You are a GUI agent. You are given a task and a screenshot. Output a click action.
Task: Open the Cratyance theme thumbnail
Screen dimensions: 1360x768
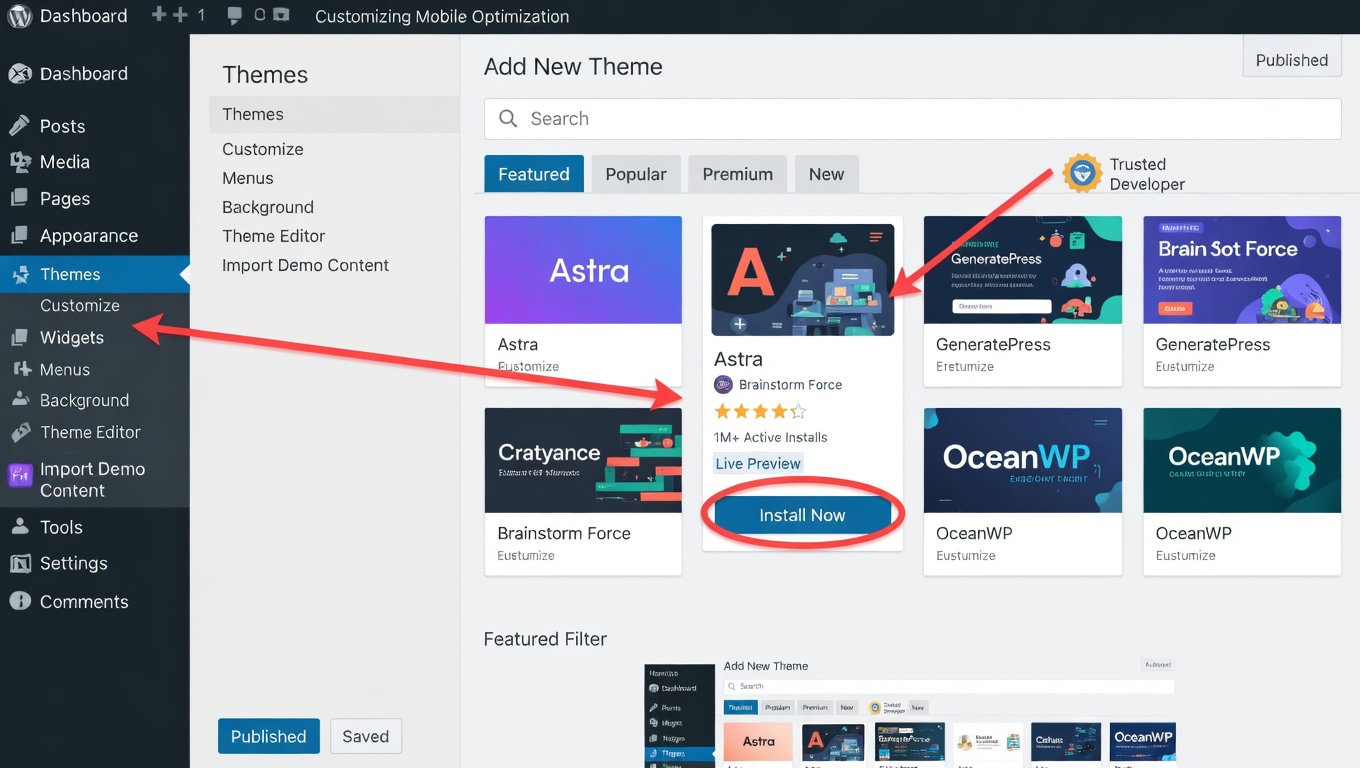point(583,460)
